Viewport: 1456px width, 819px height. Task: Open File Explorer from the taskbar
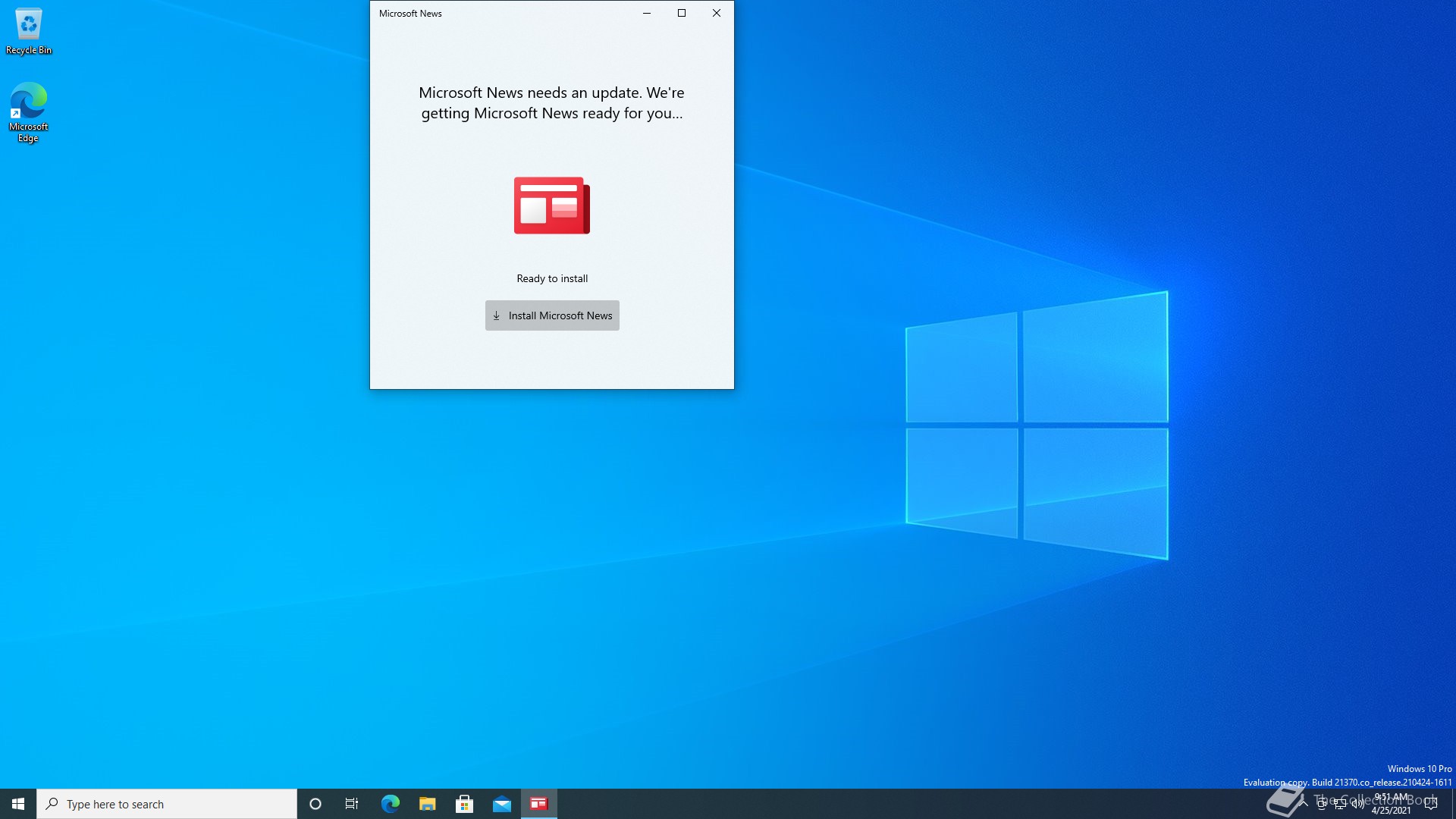click(428, 804)
